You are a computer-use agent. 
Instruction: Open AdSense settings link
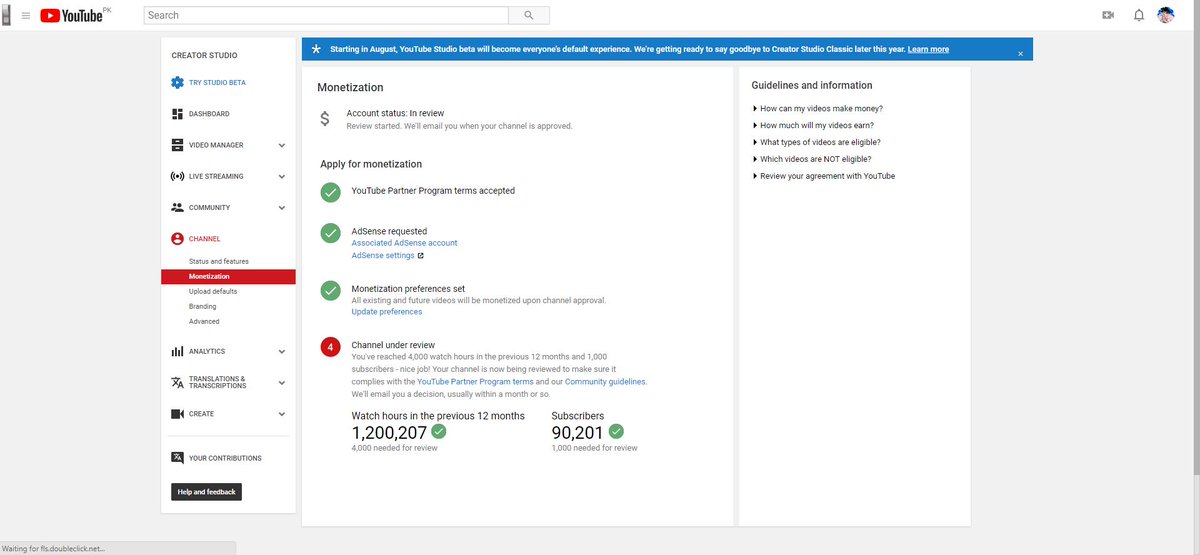click(382, 256)
